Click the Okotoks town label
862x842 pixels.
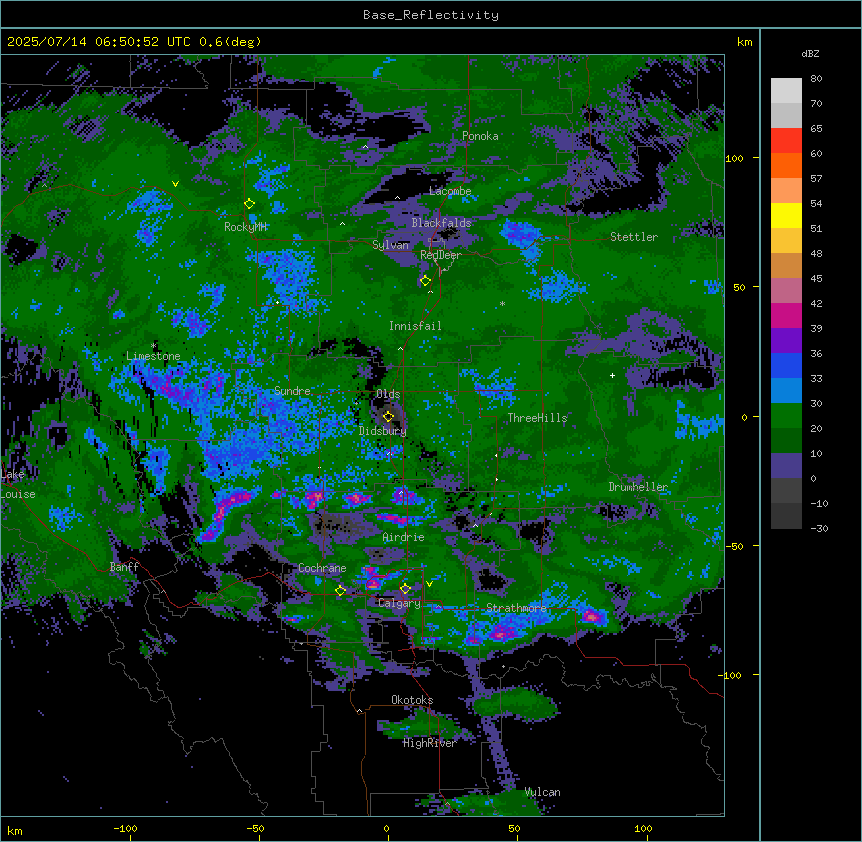click(412, 700)
